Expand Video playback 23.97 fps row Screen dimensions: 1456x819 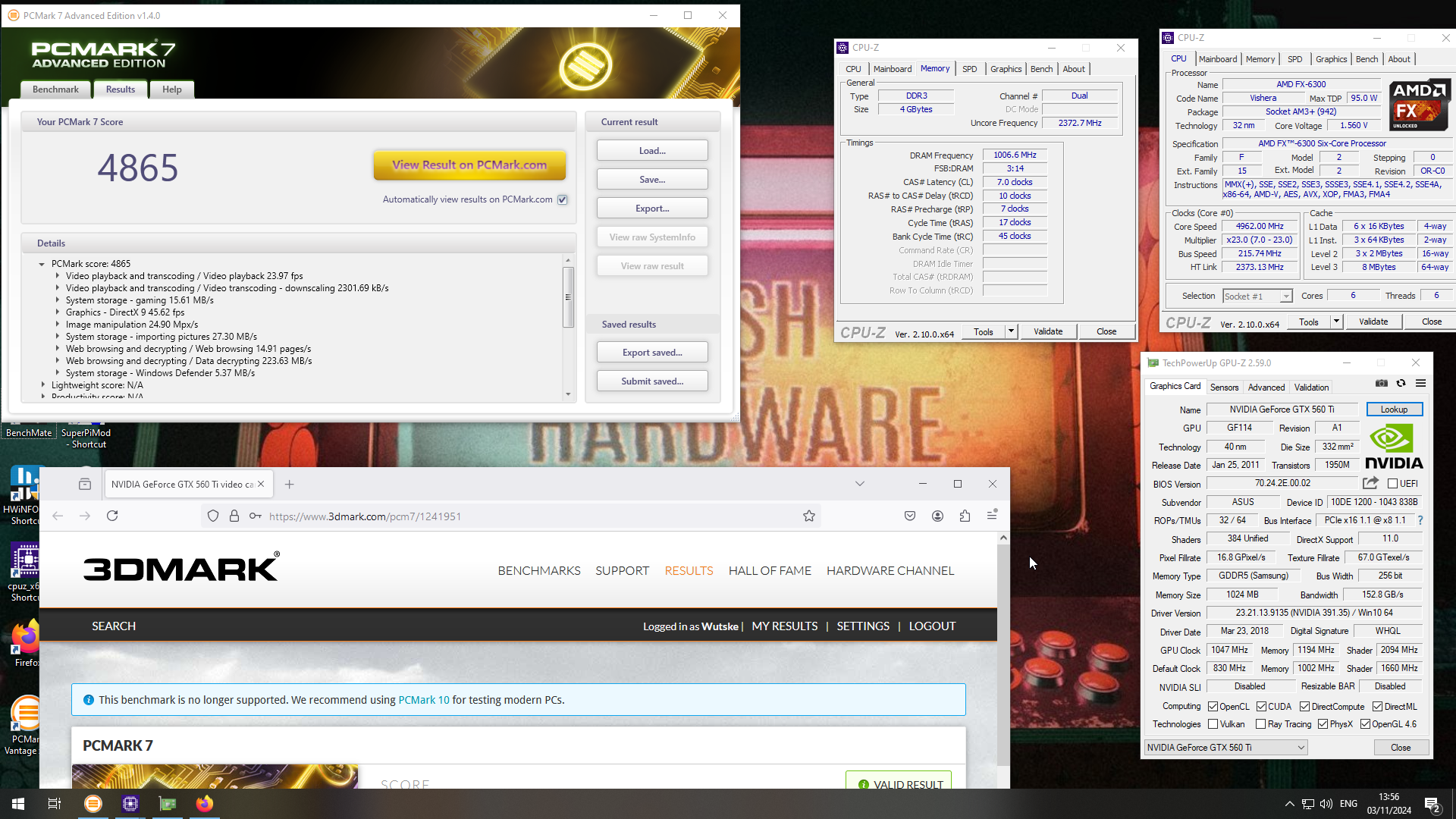pos(57,276)
